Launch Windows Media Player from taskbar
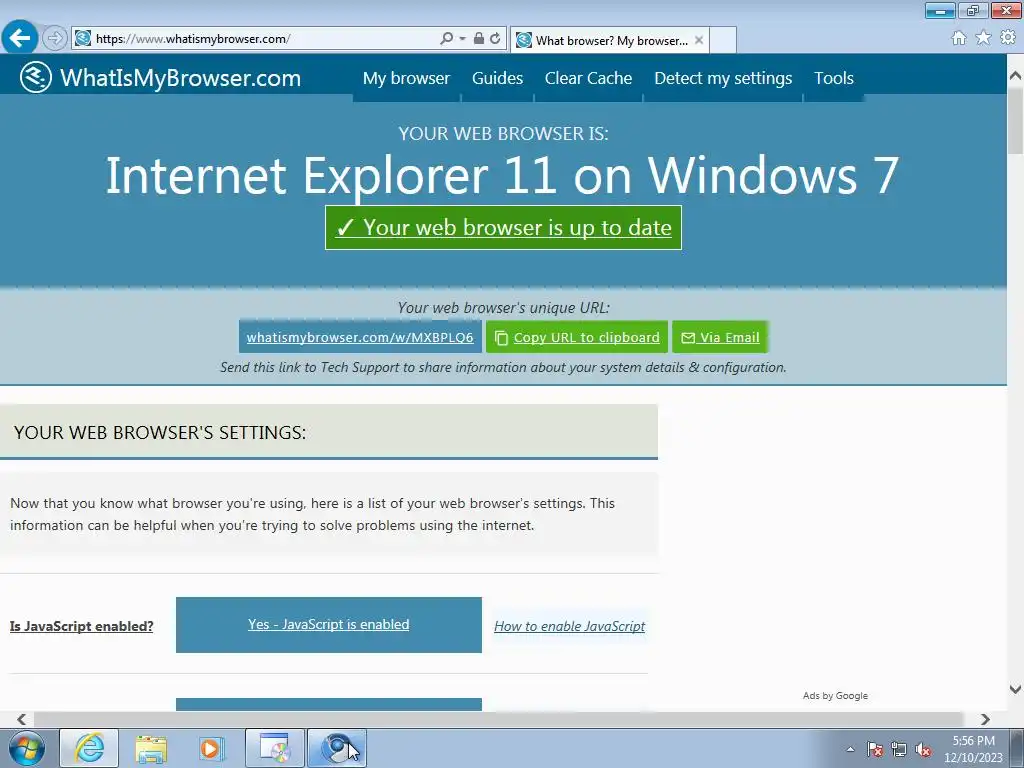This screenshot has width=1024, height=768. click(212, 748)
